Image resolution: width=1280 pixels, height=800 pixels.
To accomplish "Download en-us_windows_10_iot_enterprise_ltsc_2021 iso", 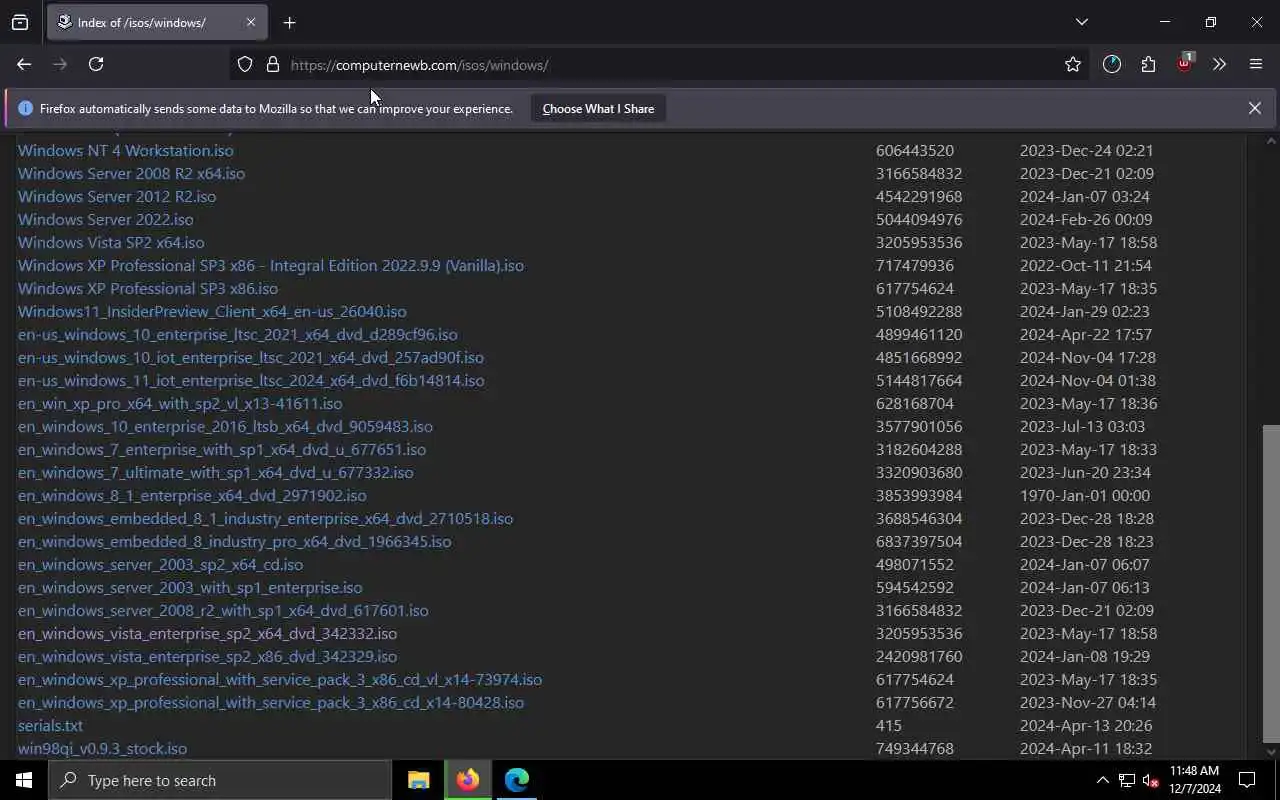I will tap(251, 358).
